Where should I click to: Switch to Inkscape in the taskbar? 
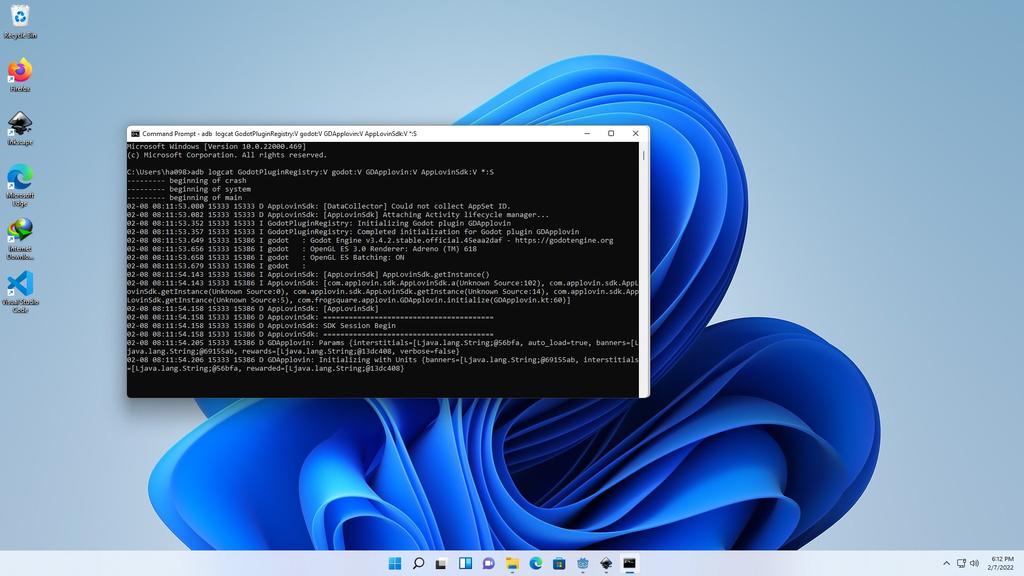pyautogui.click(x=606, y=563)
